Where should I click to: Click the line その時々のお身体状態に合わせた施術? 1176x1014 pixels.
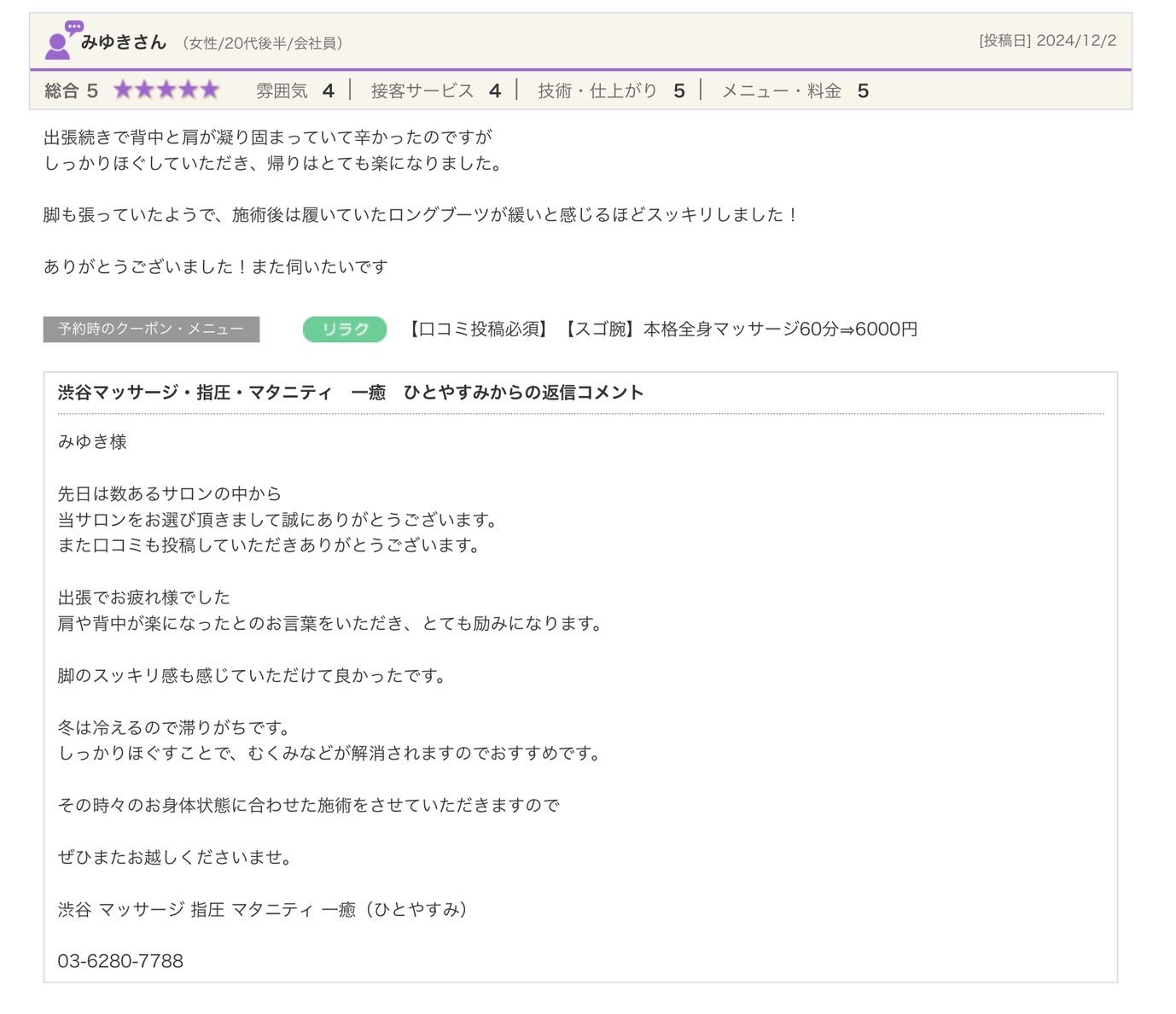click(x=308, y=806)
